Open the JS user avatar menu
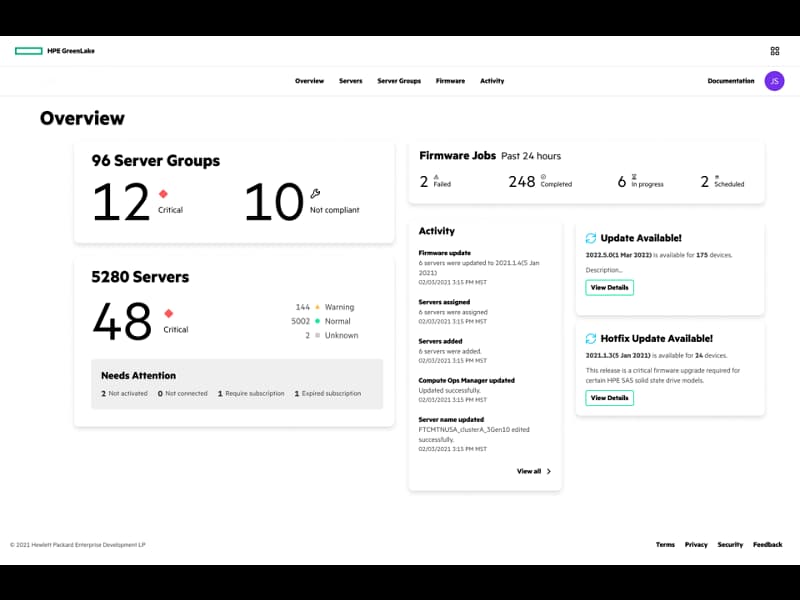Screen dimensions: 800x600 pos(774,81)
